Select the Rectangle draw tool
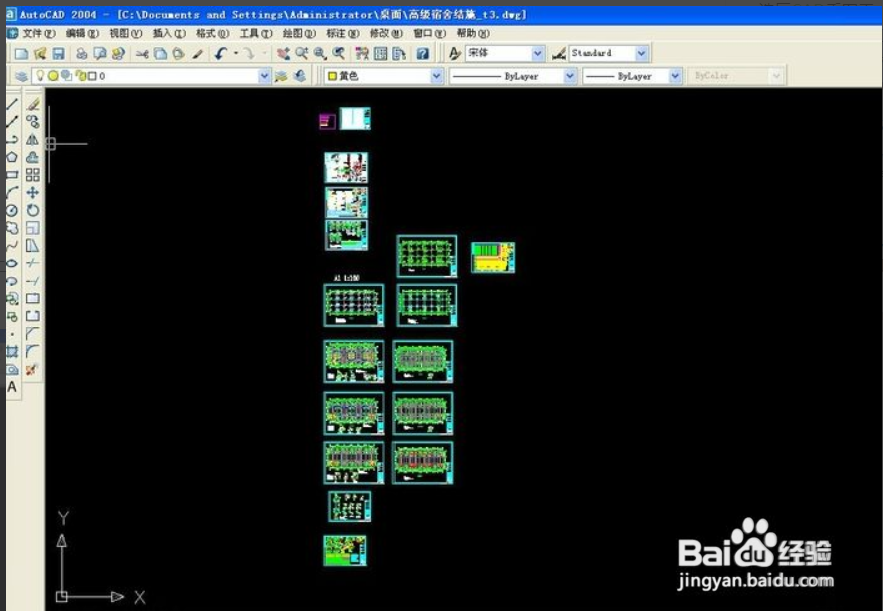883x611 pixels. [x=12, y=175]
